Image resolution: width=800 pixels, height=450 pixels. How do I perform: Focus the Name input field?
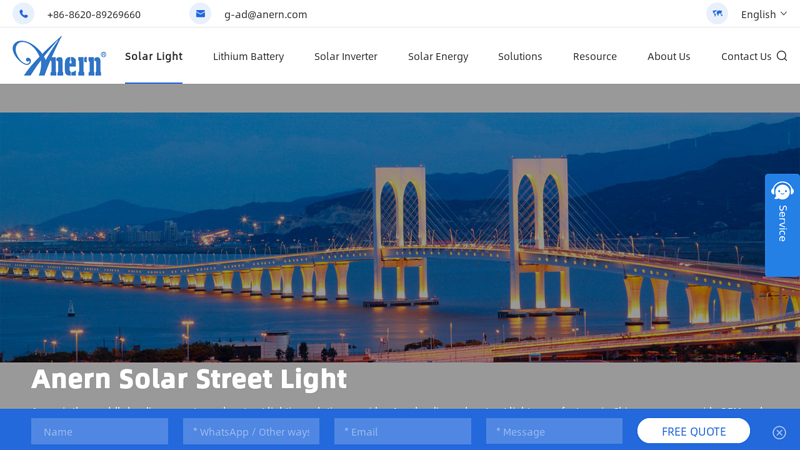99,432
